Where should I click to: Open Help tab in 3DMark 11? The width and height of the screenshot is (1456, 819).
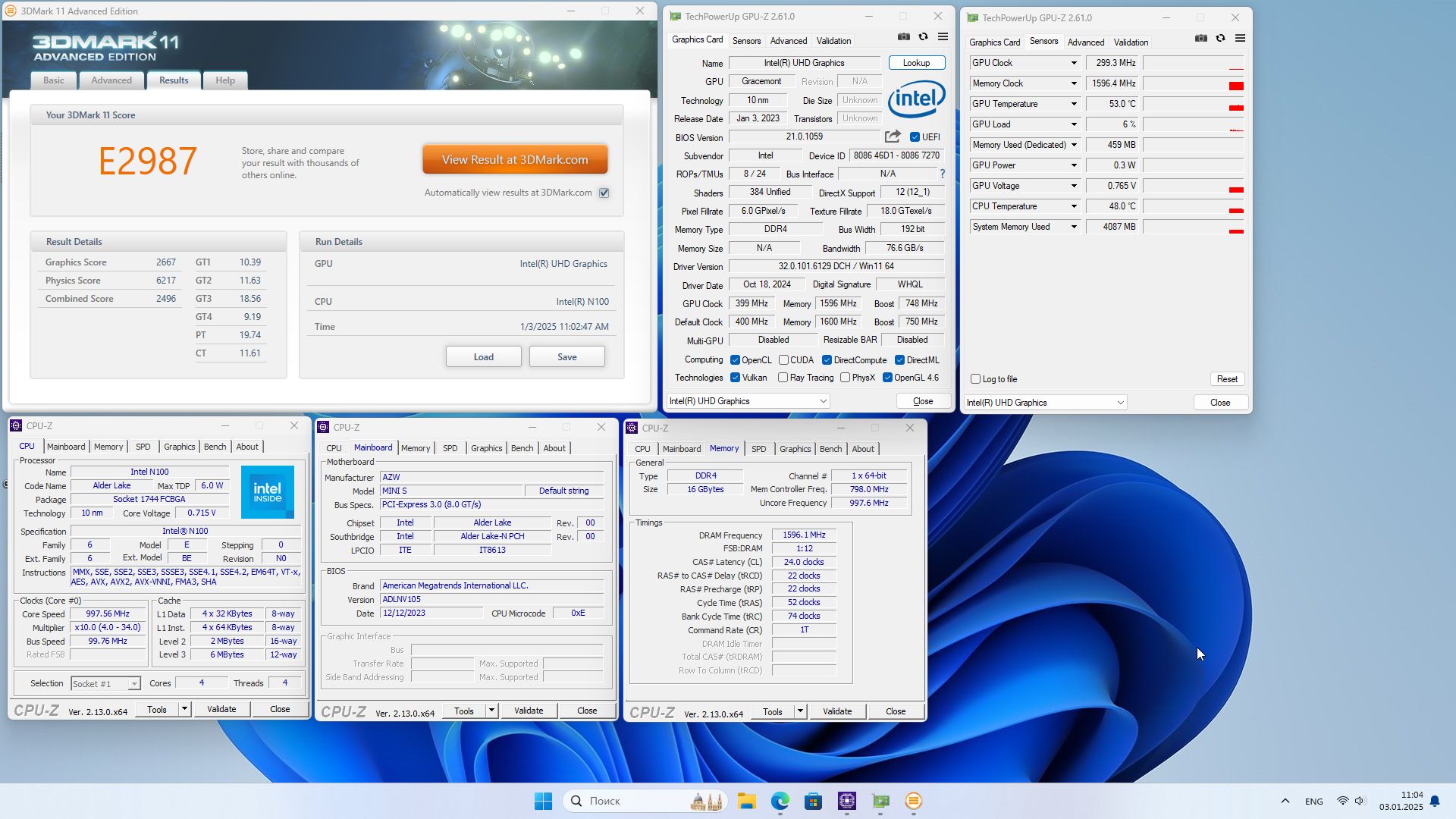point(225,80)
